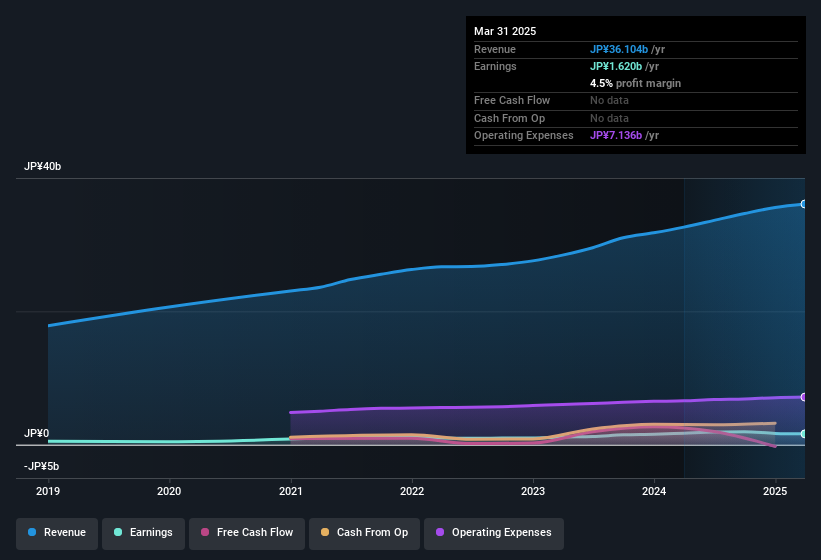Click the 2024 x-axis label
Image resolution: width=821 pixels, height=560 pixels.
[x=654, y=491]
